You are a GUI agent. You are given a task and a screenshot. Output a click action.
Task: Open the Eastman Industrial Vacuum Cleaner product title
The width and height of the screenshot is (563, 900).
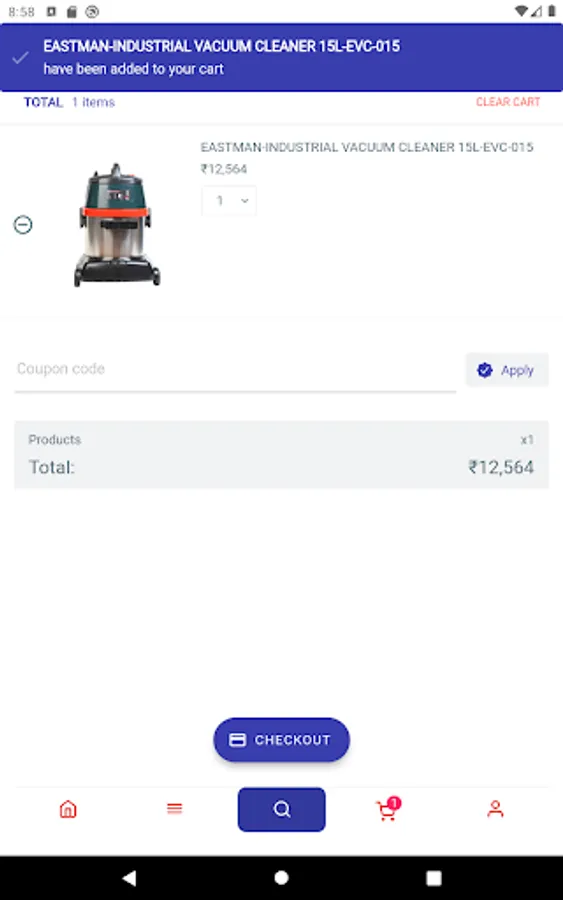pos(367,148)
